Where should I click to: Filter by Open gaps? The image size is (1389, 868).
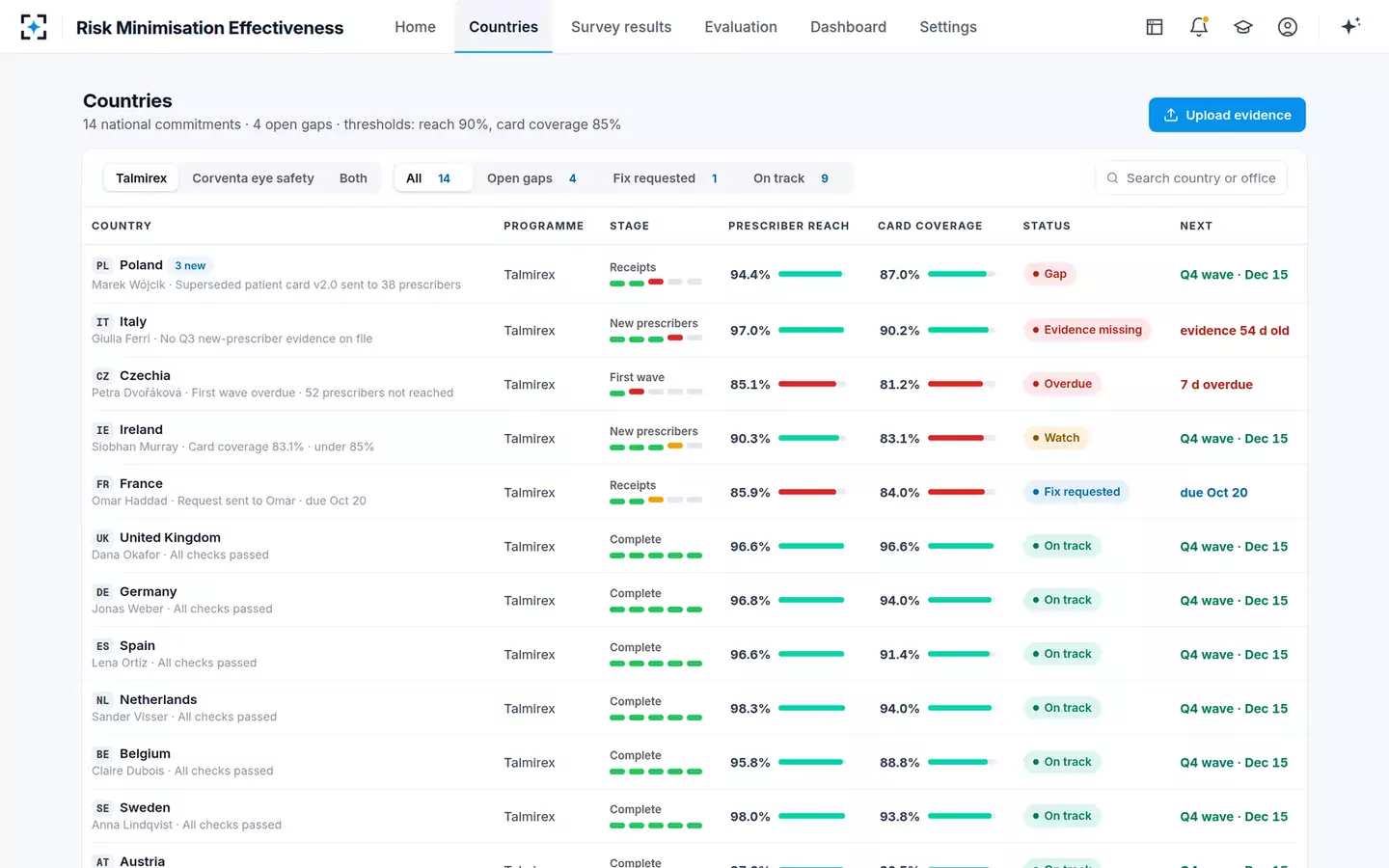point(531,178)
